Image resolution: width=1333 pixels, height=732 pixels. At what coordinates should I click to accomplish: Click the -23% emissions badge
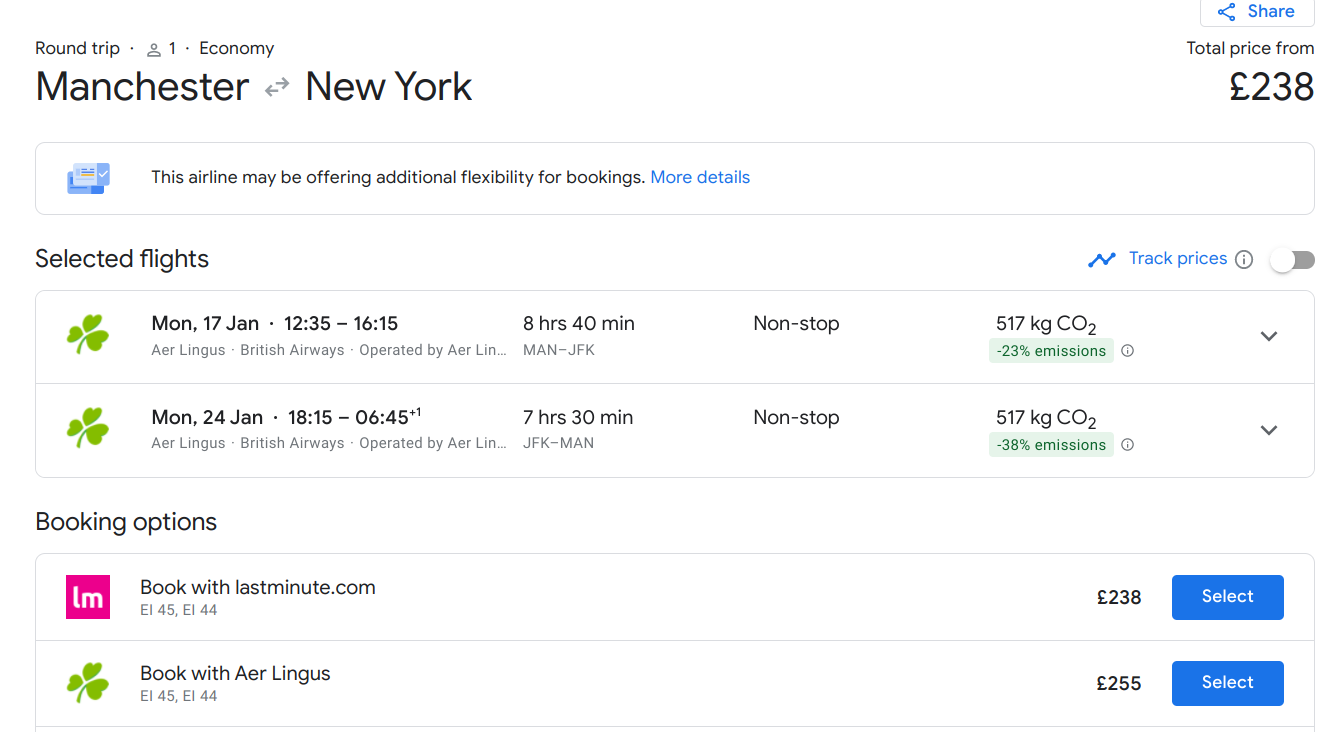[1051, 351]
